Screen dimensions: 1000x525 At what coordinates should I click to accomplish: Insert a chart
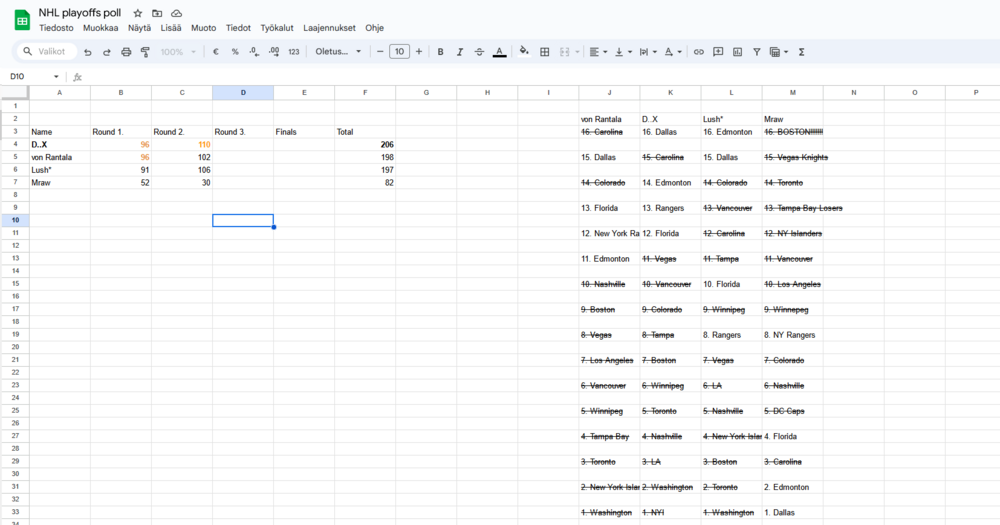[737, 52]
